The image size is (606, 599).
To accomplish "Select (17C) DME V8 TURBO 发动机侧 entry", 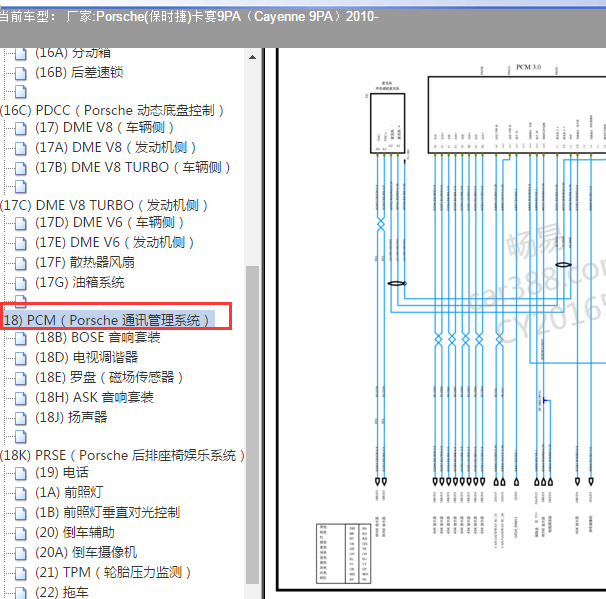I will tap(104, 205).
